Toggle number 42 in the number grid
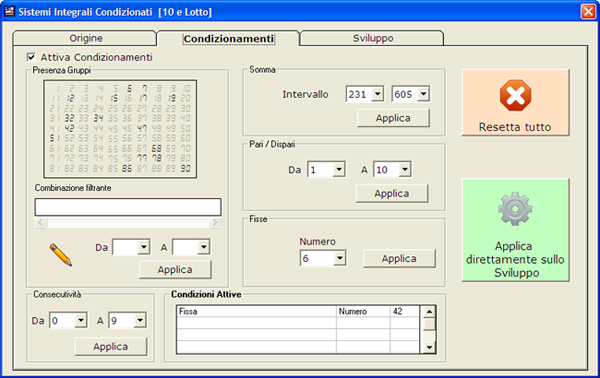Image resolution: width=600 pixels, height=378 pixels. click(69, 128)
